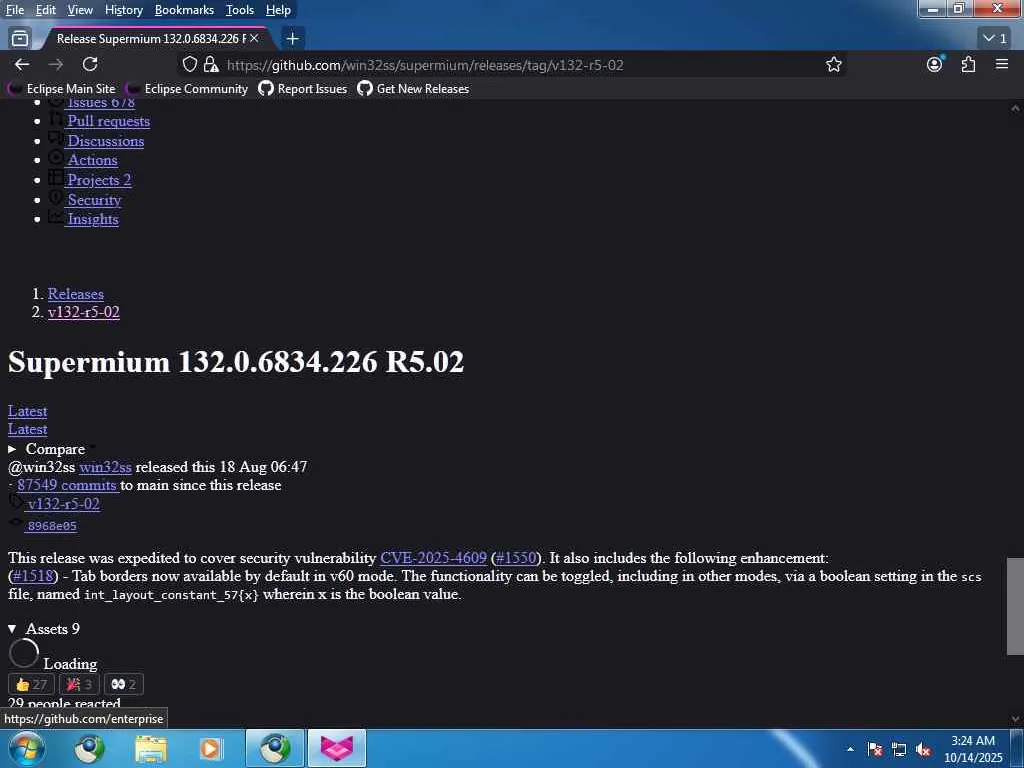Bookmark this page with the star icon

[x=833, y=64]
